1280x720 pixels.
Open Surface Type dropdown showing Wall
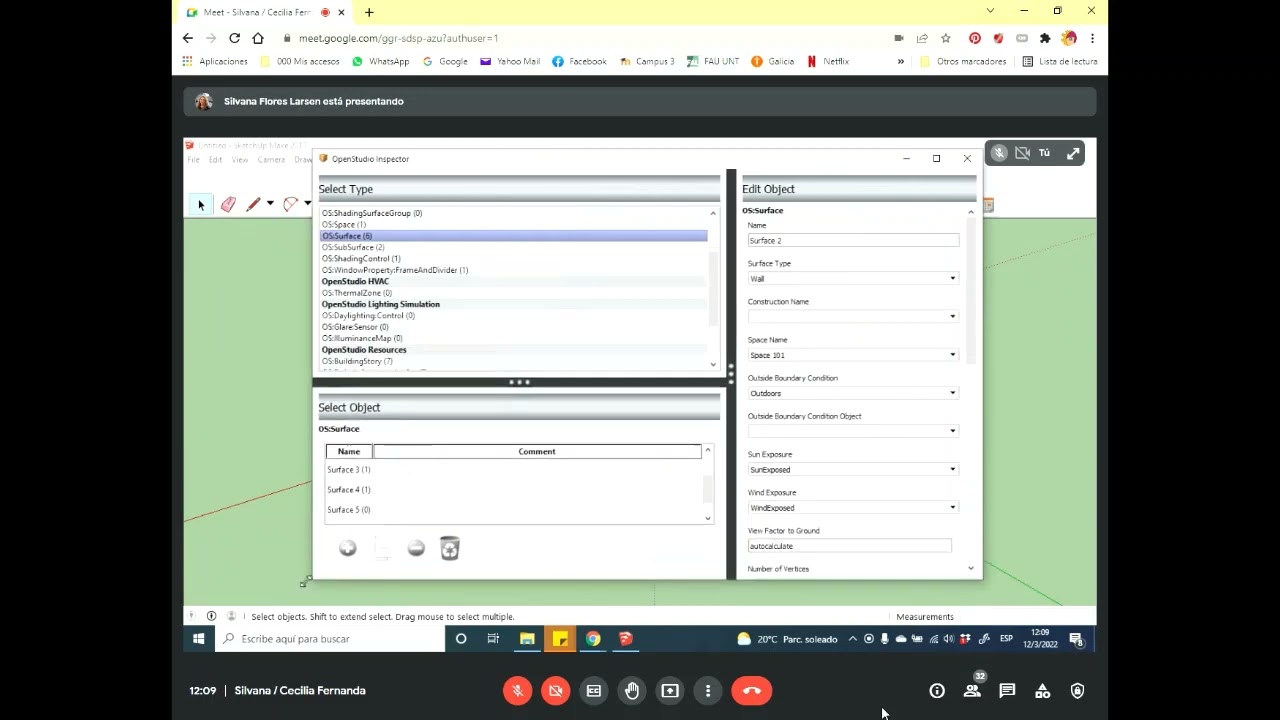click(x=853, y=279)
